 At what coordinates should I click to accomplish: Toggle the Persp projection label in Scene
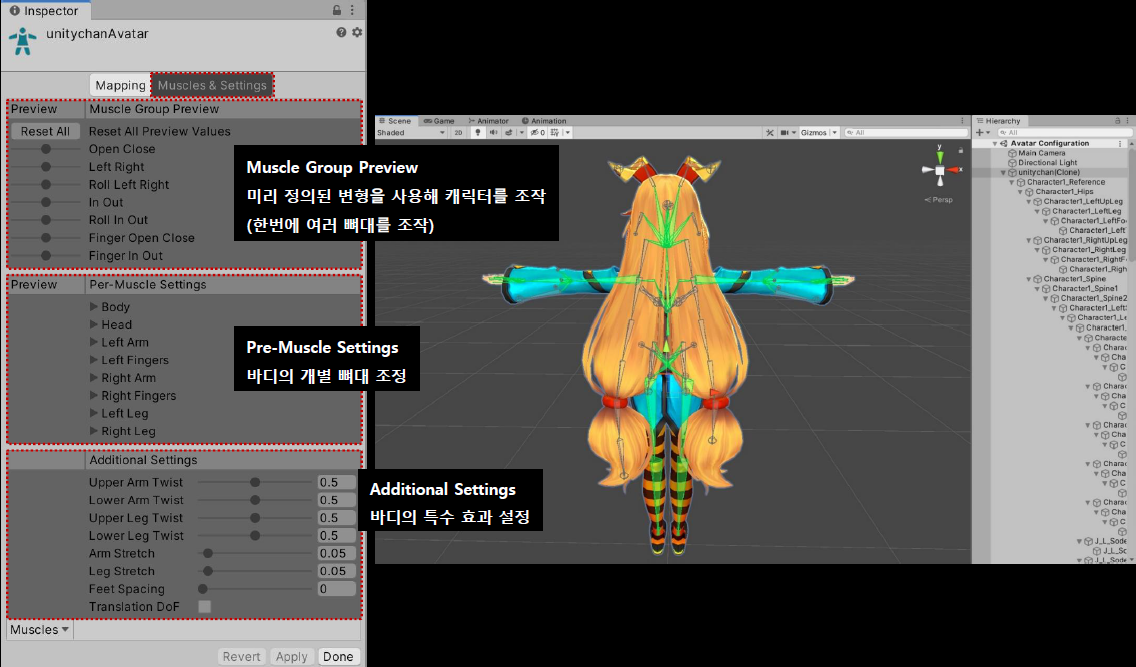[x=939, y=200]
